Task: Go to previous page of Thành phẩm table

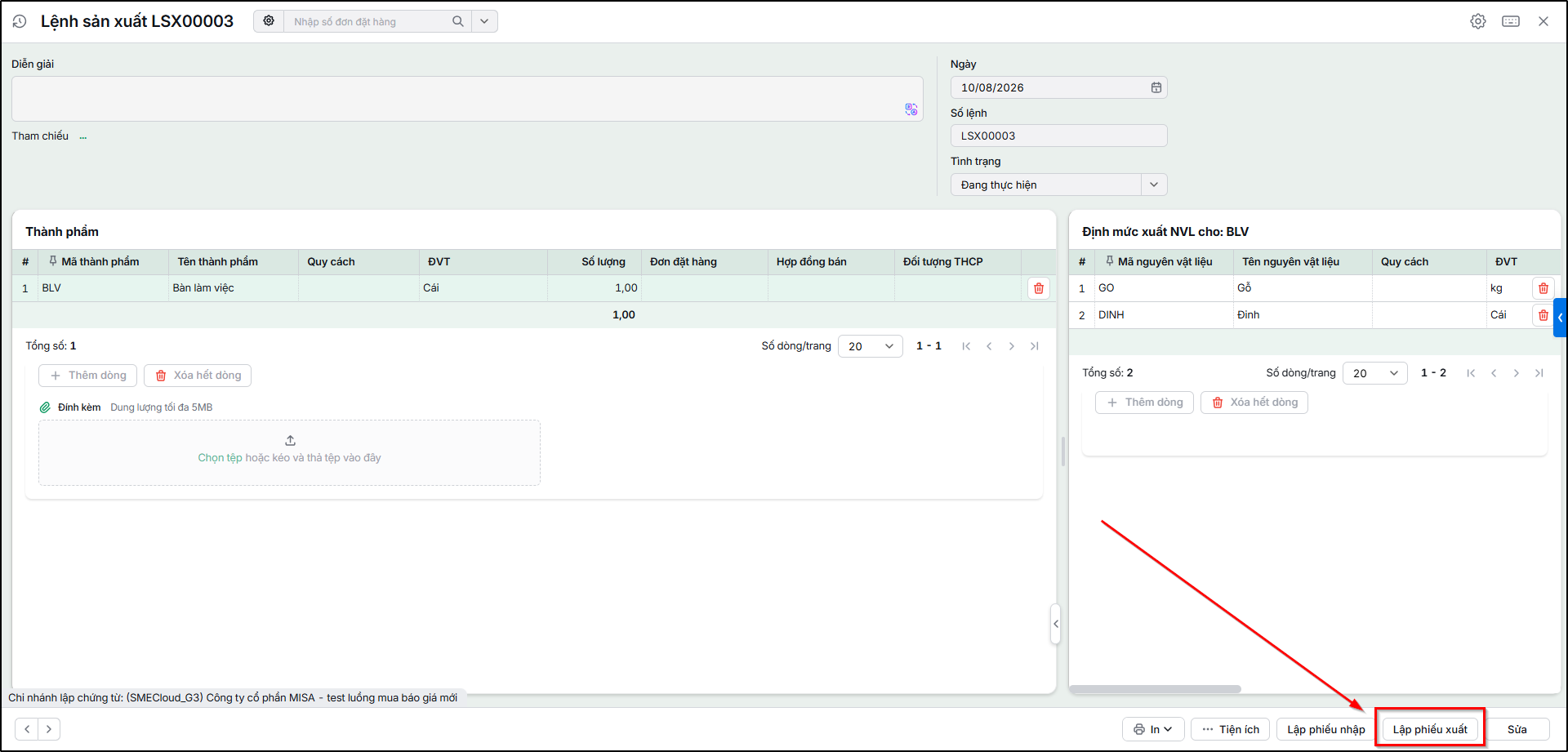Action: pos(989,346)
